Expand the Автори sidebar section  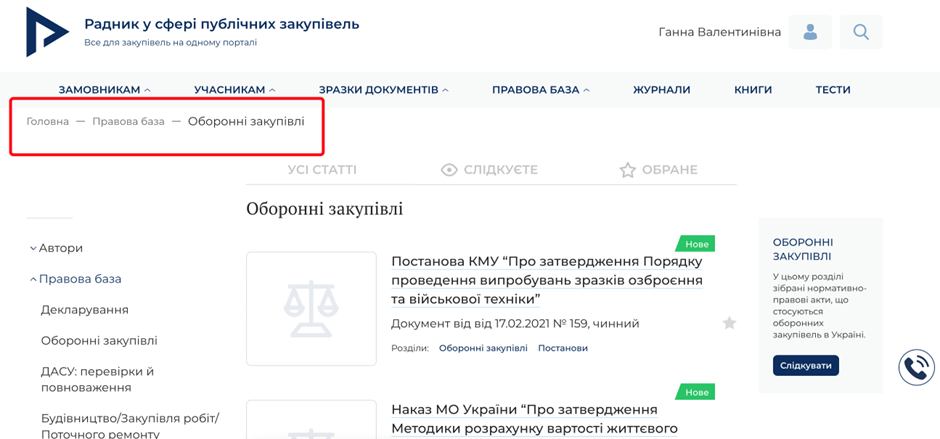(60, 248)
